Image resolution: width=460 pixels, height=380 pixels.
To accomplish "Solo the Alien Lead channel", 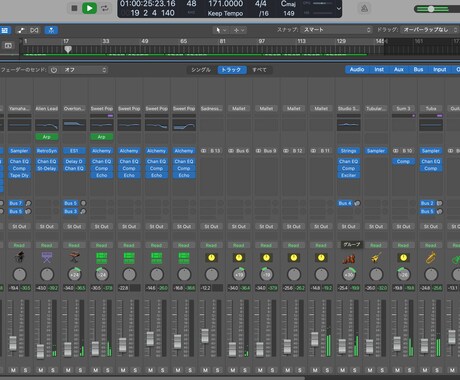I will coord(53,370).
